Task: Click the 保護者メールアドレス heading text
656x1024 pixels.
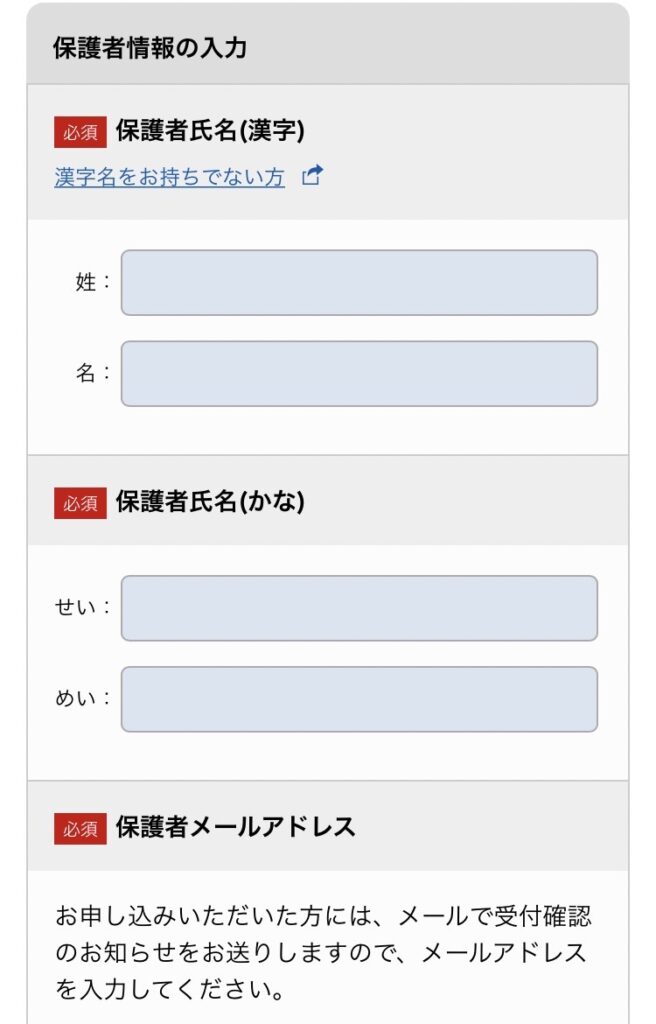Action: tap(235, 827)
